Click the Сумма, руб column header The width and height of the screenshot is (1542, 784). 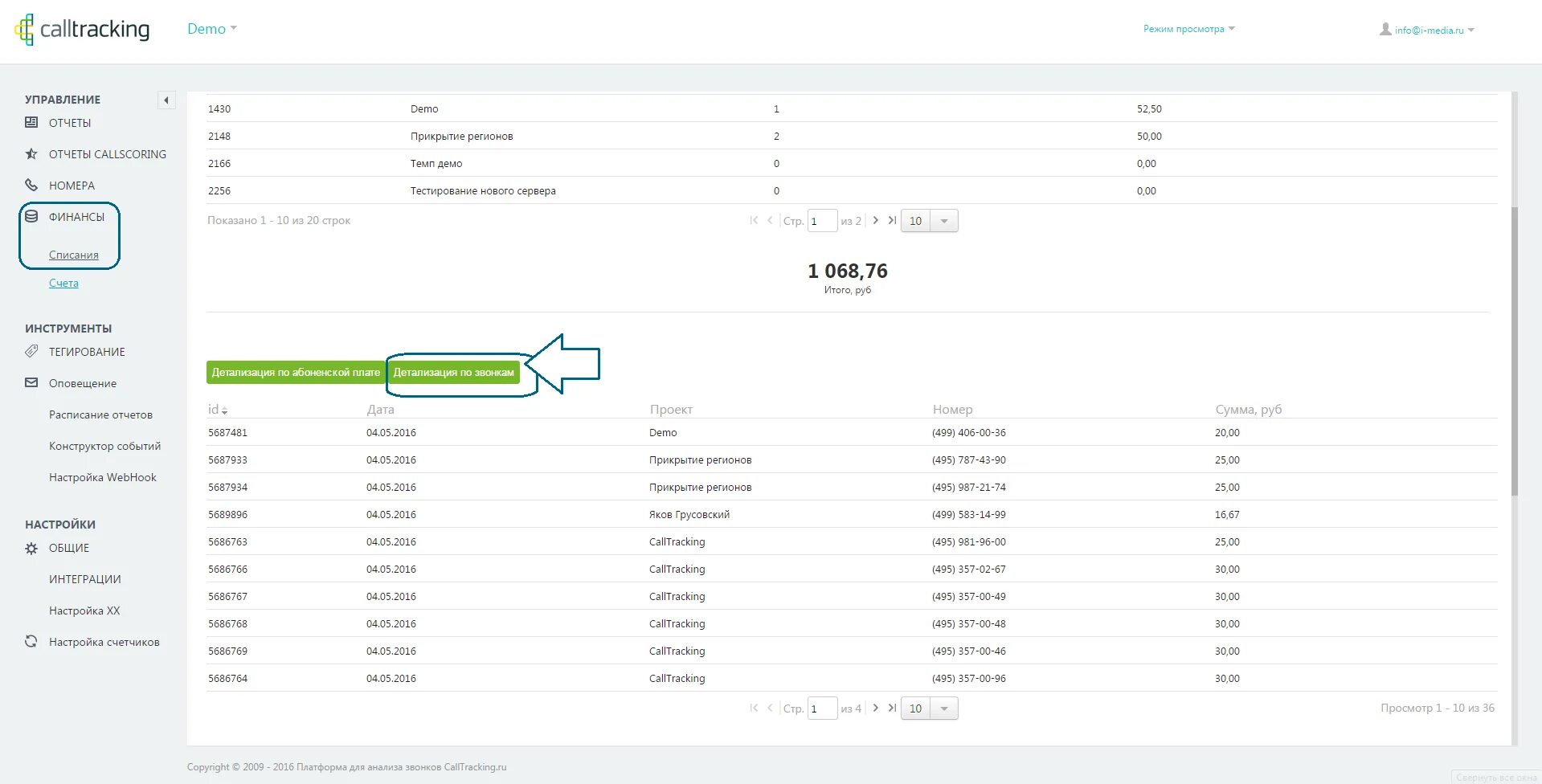1248,410
